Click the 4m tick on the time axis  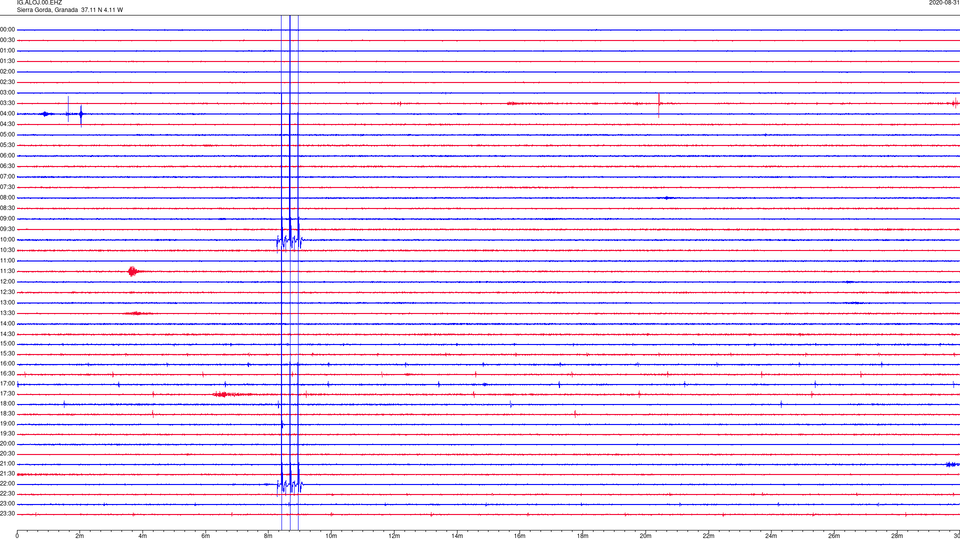pos(143,536)
